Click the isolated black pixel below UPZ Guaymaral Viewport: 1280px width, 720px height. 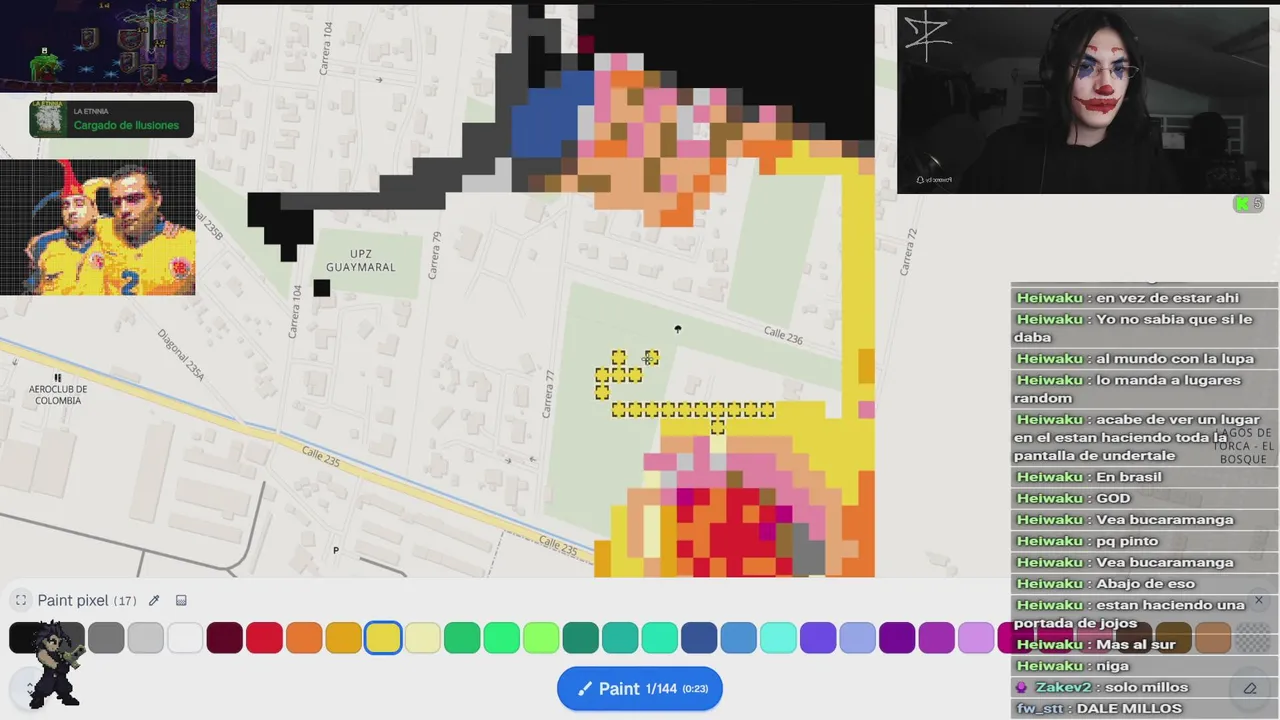point(321,288)
